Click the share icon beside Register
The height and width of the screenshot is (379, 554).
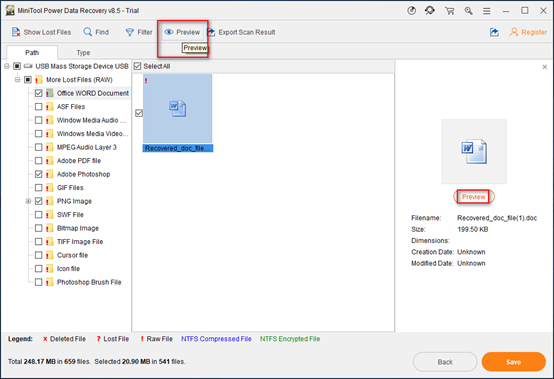(x=494, y=32)
